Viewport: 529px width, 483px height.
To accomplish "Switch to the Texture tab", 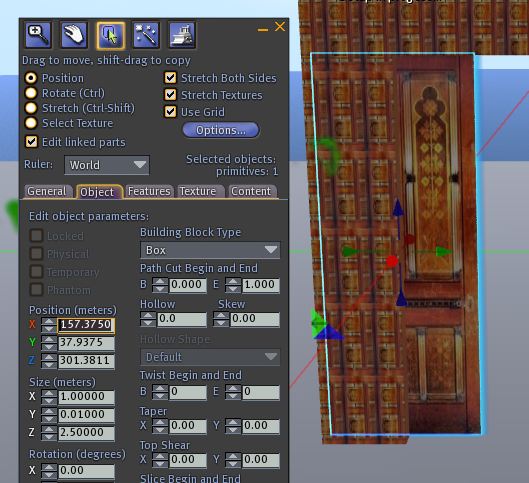I will (198, 191).
